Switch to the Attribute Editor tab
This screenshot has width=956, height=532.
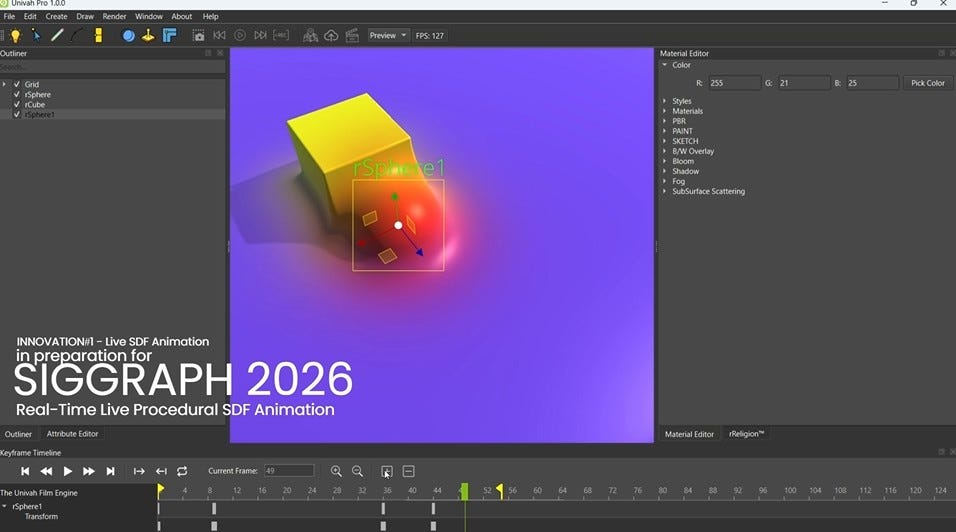[72, 434]
